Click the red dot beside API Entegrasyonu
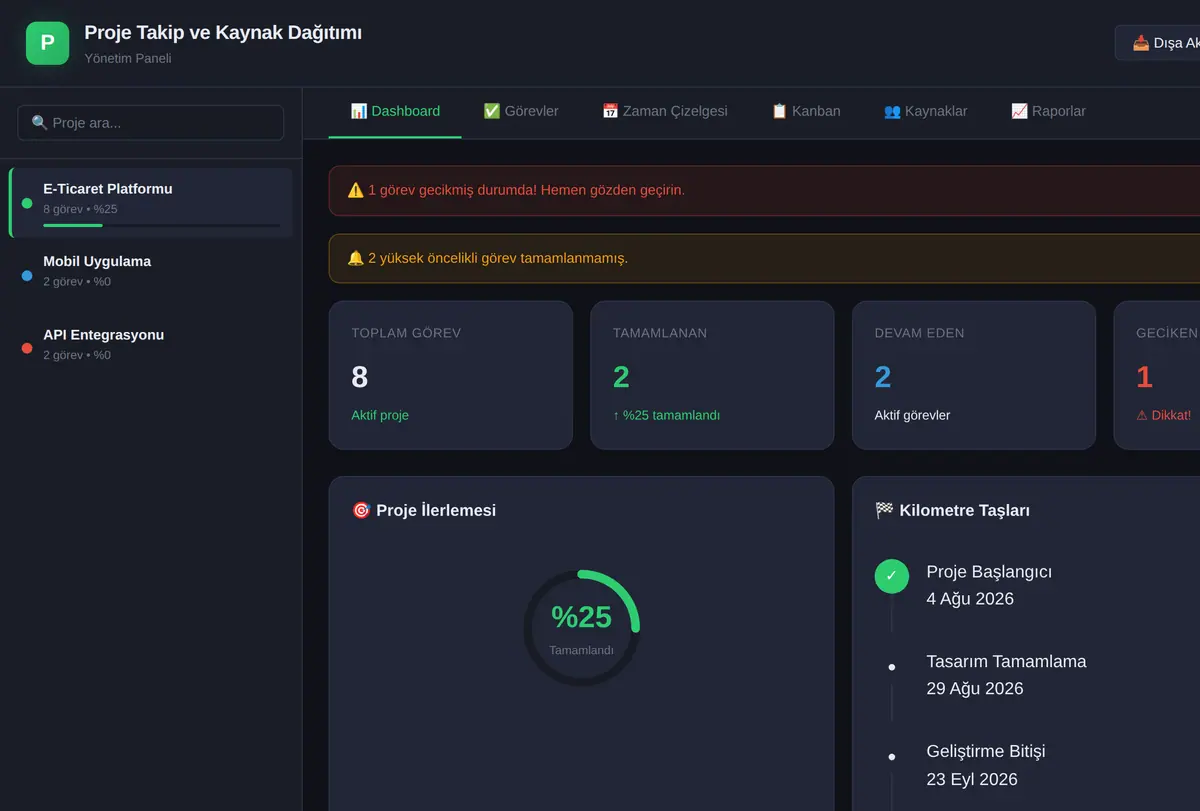This screenshot has height=811, width=1200. pyautogui.click(x=27, y=348)
